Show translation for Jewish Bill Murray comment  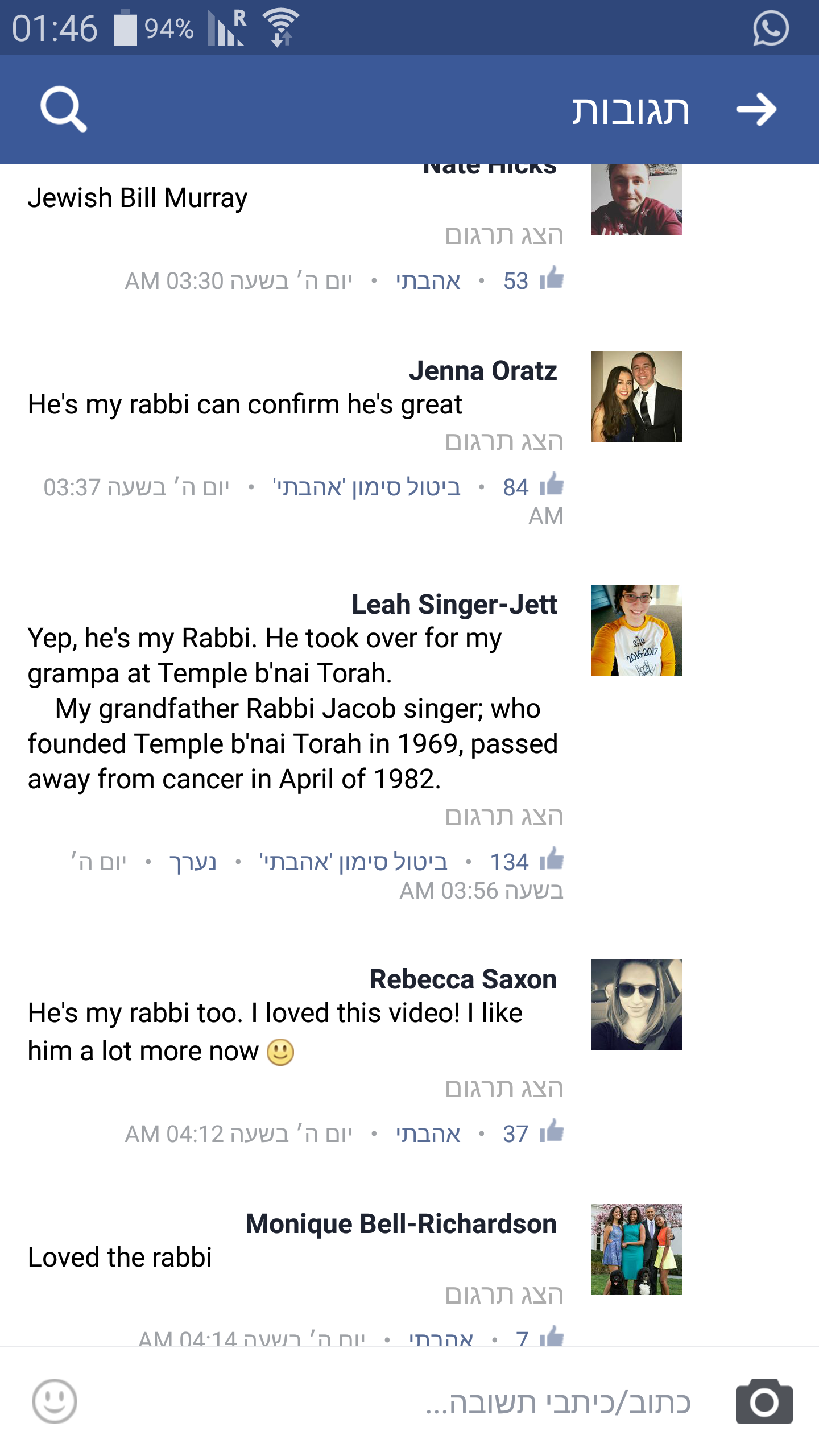(504, 235)
